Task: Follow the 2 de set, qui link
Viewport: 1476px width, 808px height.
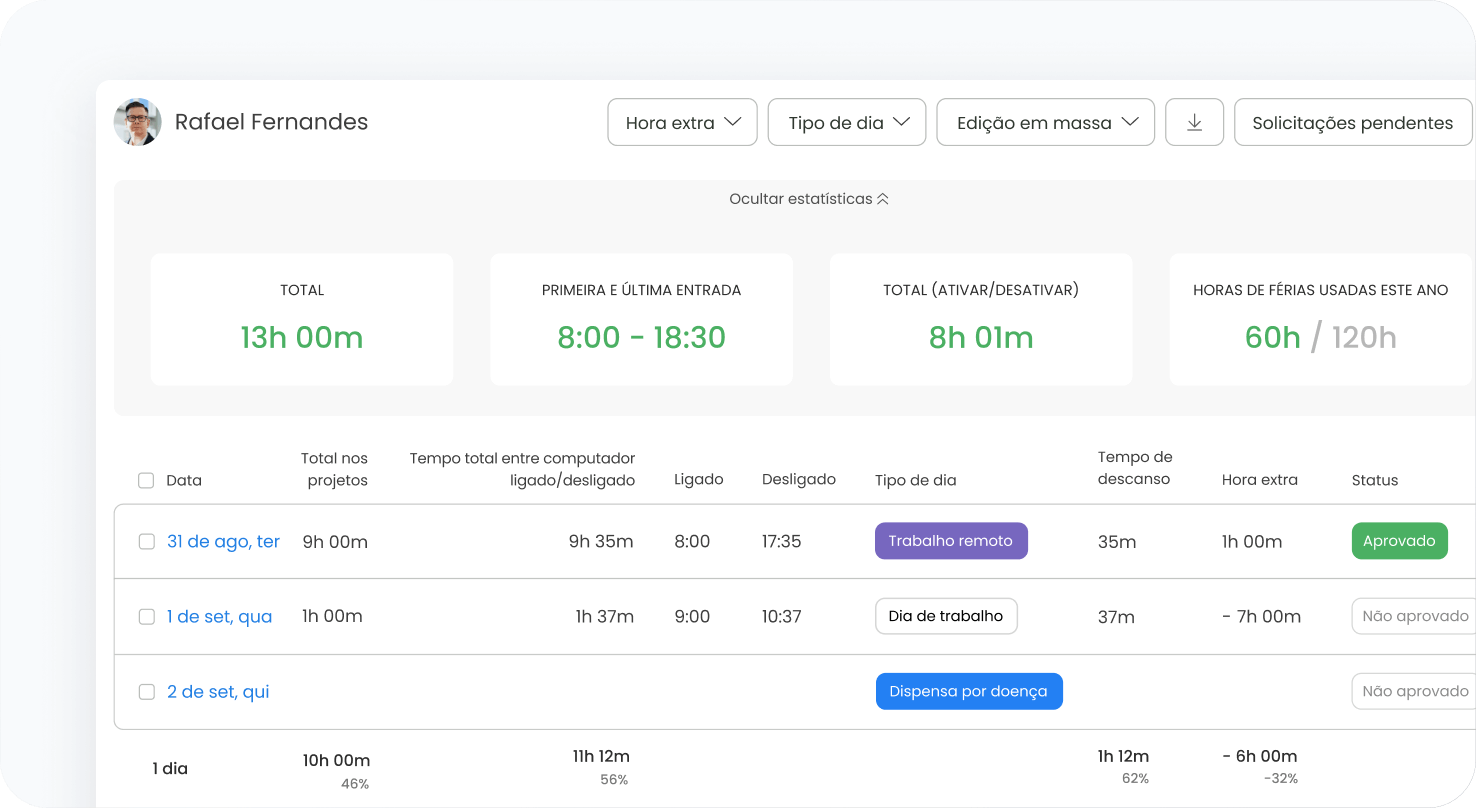Action: point(218,691)
